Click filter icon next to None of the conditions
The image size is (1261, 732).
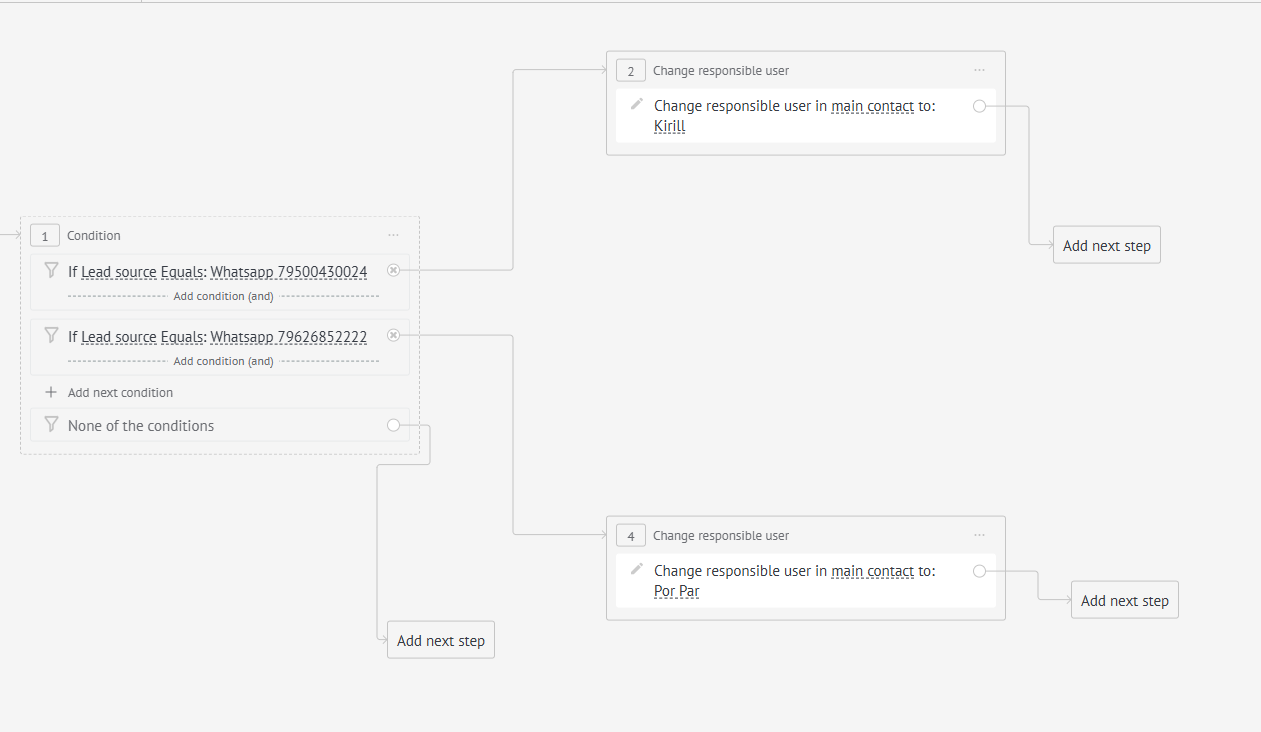point(51,425)
